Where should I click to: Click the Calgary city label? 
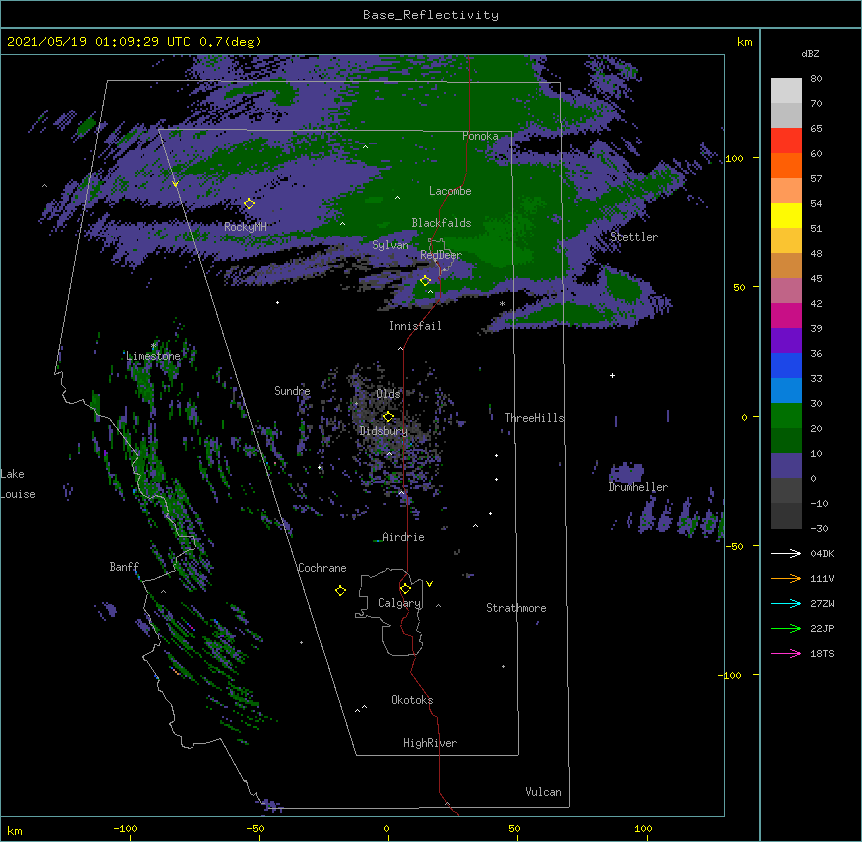(399, 603)
